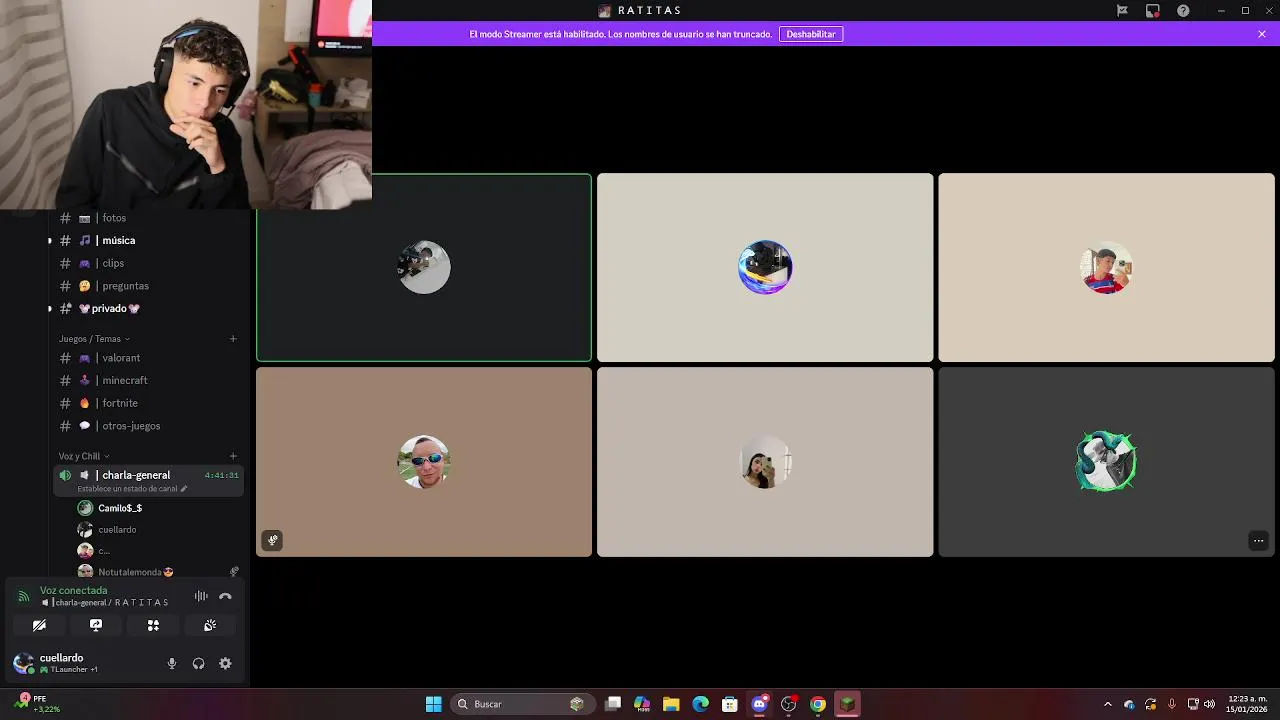Image resolution: width=1280 pixels, height=720 pixels.
Task: Open the preguntas text channel
Action: pyautogui.click(x=148, y=286)
